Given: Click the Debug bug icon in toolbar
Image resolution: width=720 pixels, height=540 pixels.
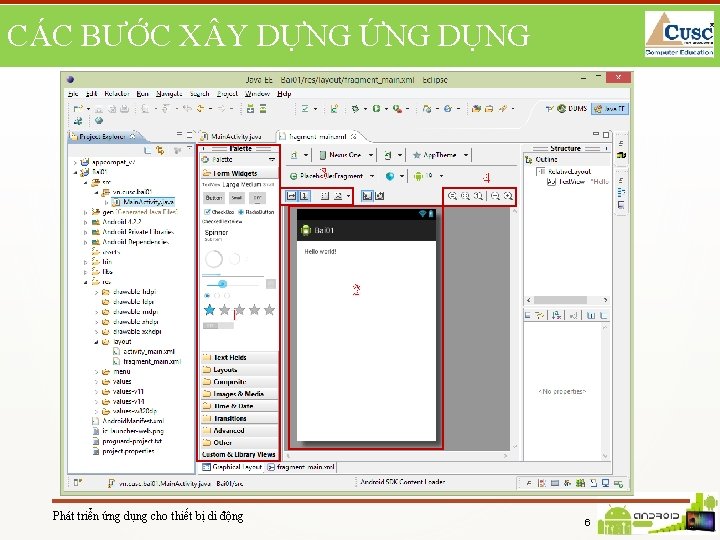Looking at the screenshot, I should point(355,109).
